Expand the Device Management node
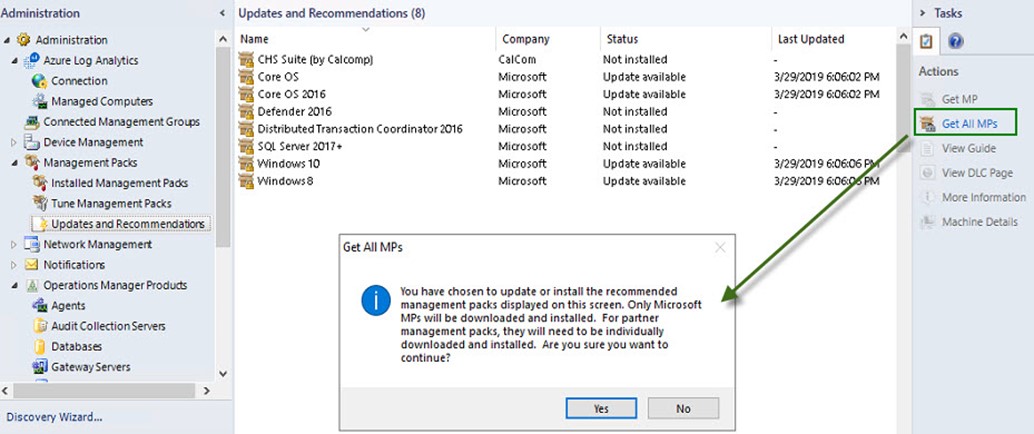The height and width of the screenshot is (434, 1034). [14, 142]
